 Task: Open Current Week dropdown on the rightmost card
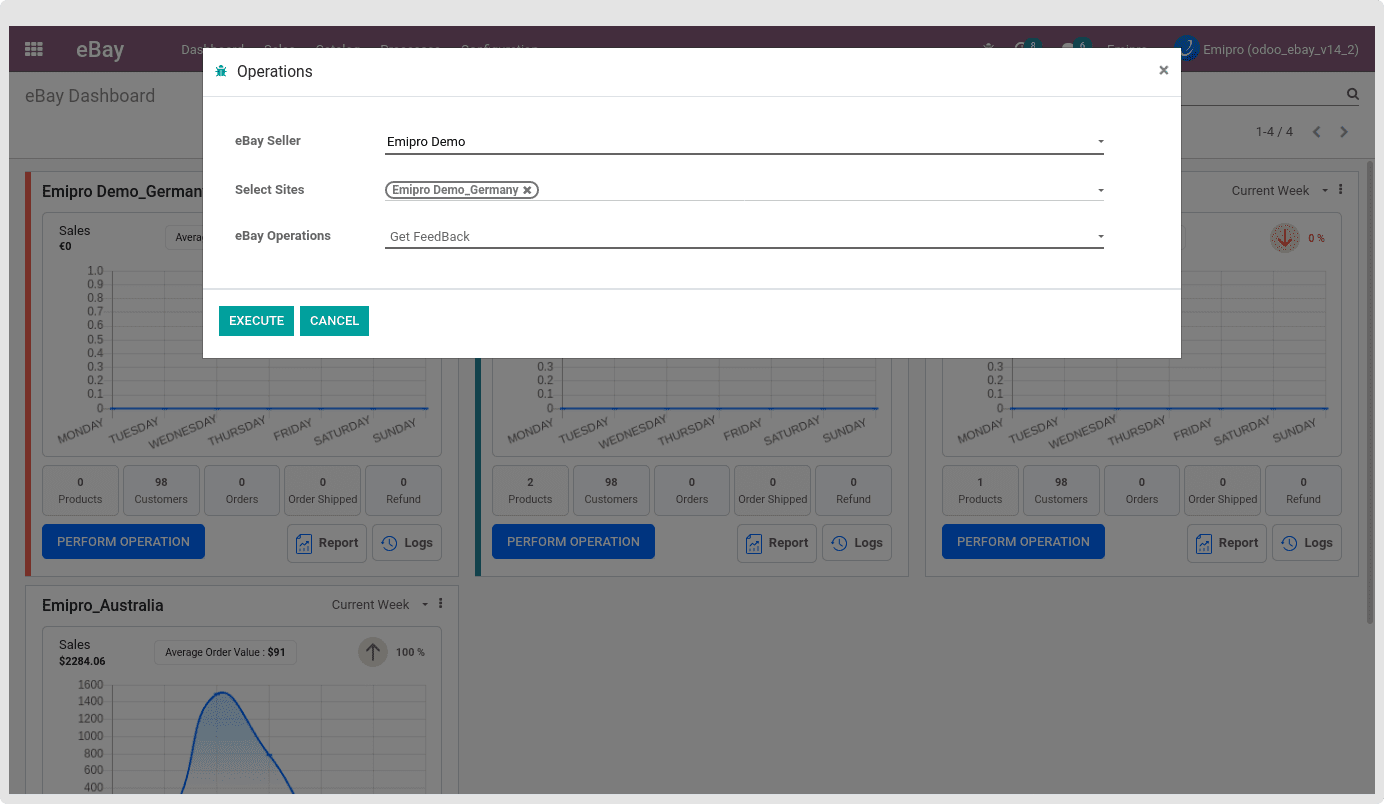(1279, 190)
